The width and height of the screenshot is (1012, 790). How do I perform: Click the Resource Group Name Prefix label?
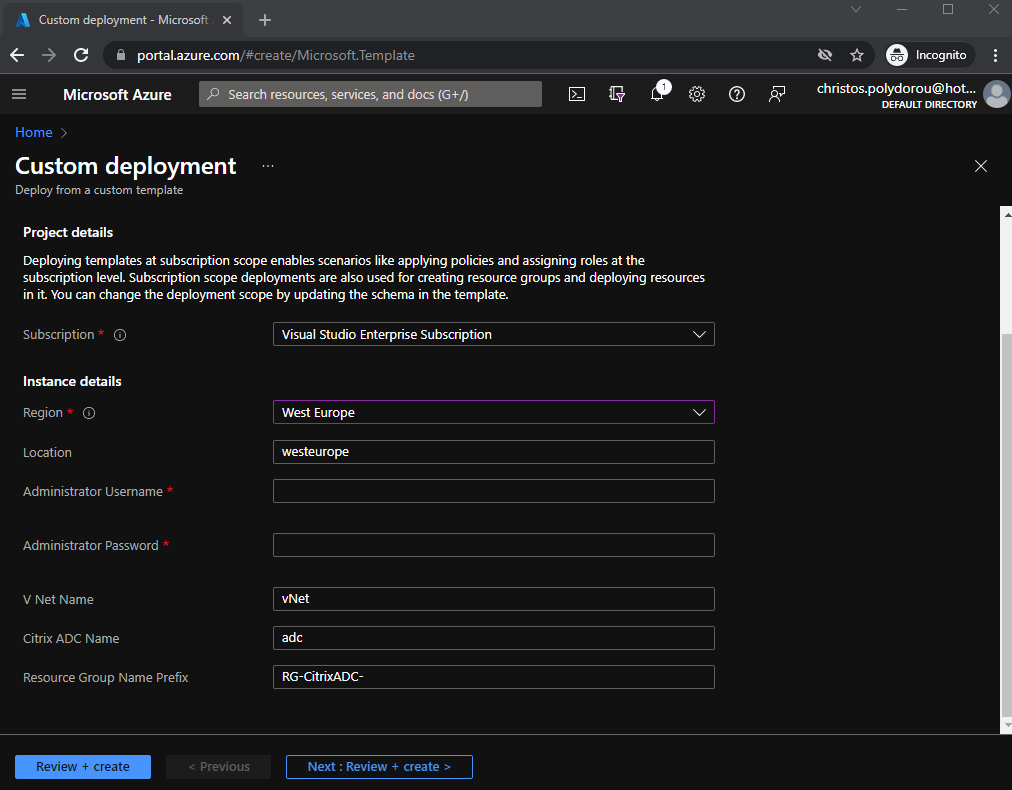point(106,678)
